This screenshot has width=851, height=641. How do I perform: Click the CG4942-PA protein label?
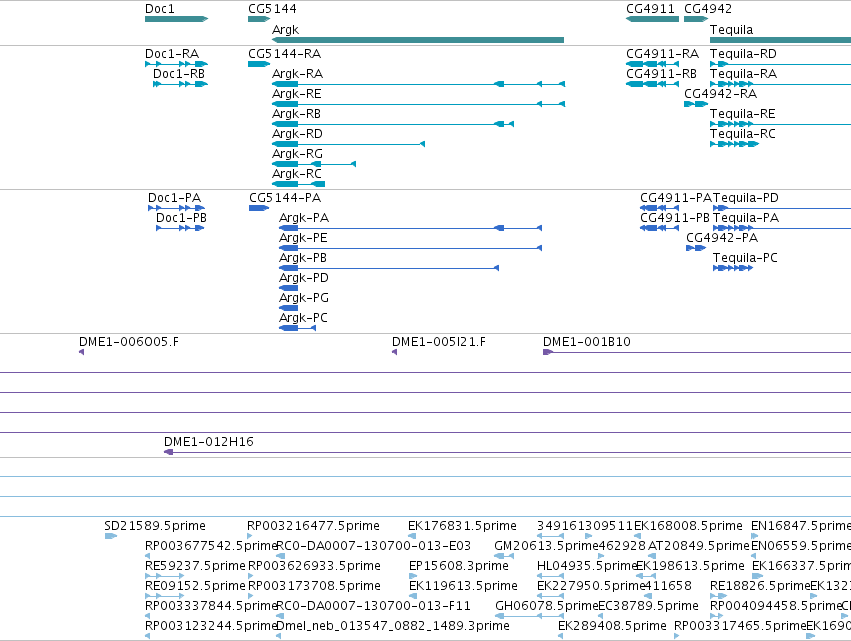point(722,238)
